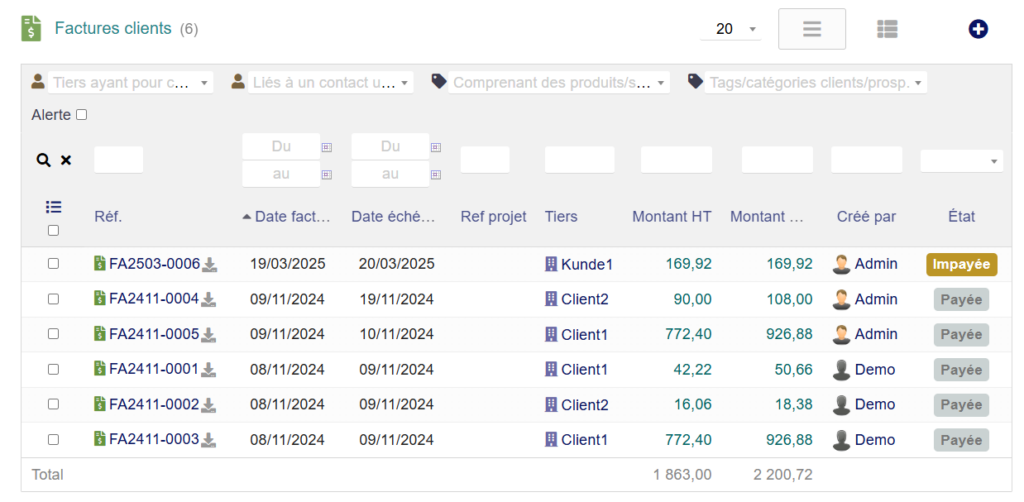This screenshot has width=1024, height=502.
Task: Open the État status filter dropdown
Action: coord(961,160)
